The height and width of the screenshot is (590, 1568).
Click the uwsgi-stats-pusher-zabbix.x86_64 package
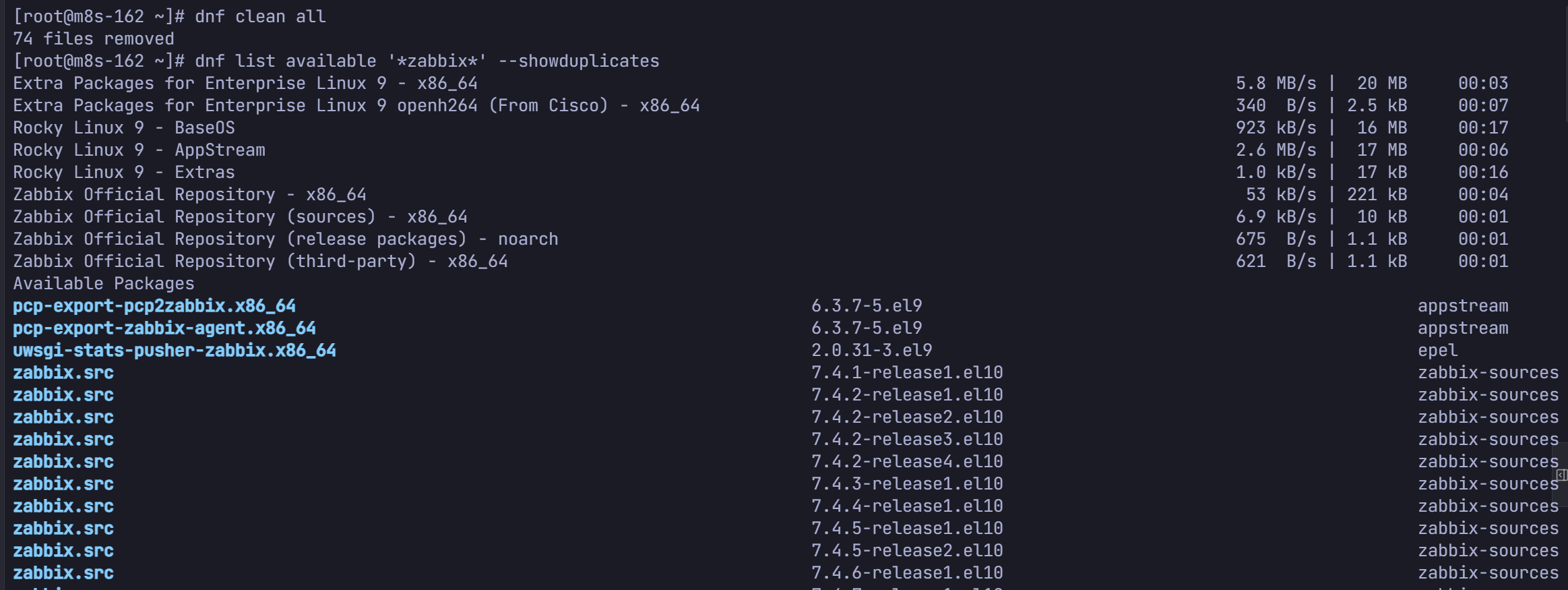(175, 350)
